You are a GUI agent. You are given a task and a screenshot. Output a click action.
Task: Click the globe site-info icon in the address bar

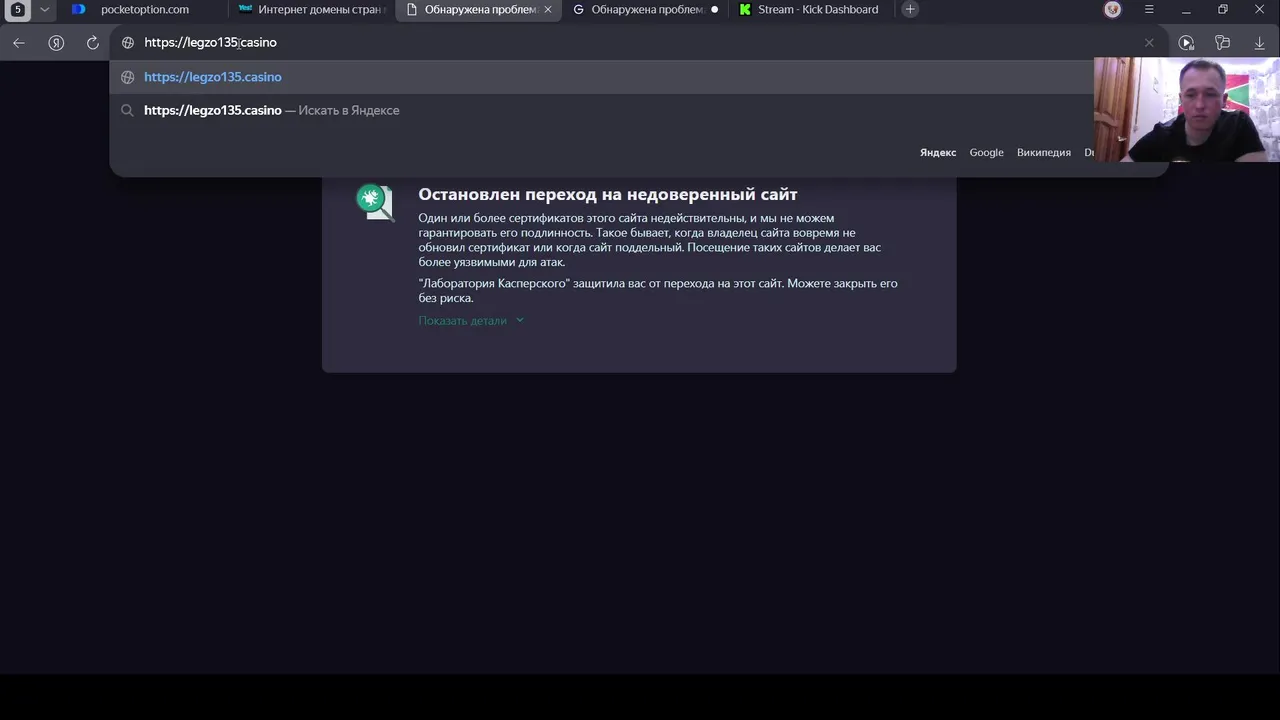click(x=128, y=43)
